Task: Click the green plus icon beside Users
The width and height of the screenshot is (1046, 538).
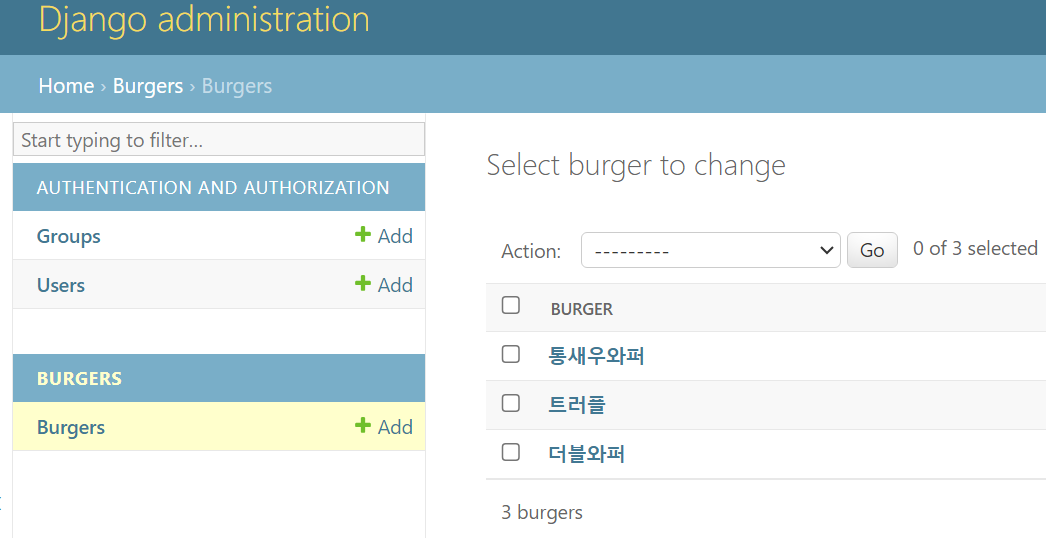Action: point(363,283)
